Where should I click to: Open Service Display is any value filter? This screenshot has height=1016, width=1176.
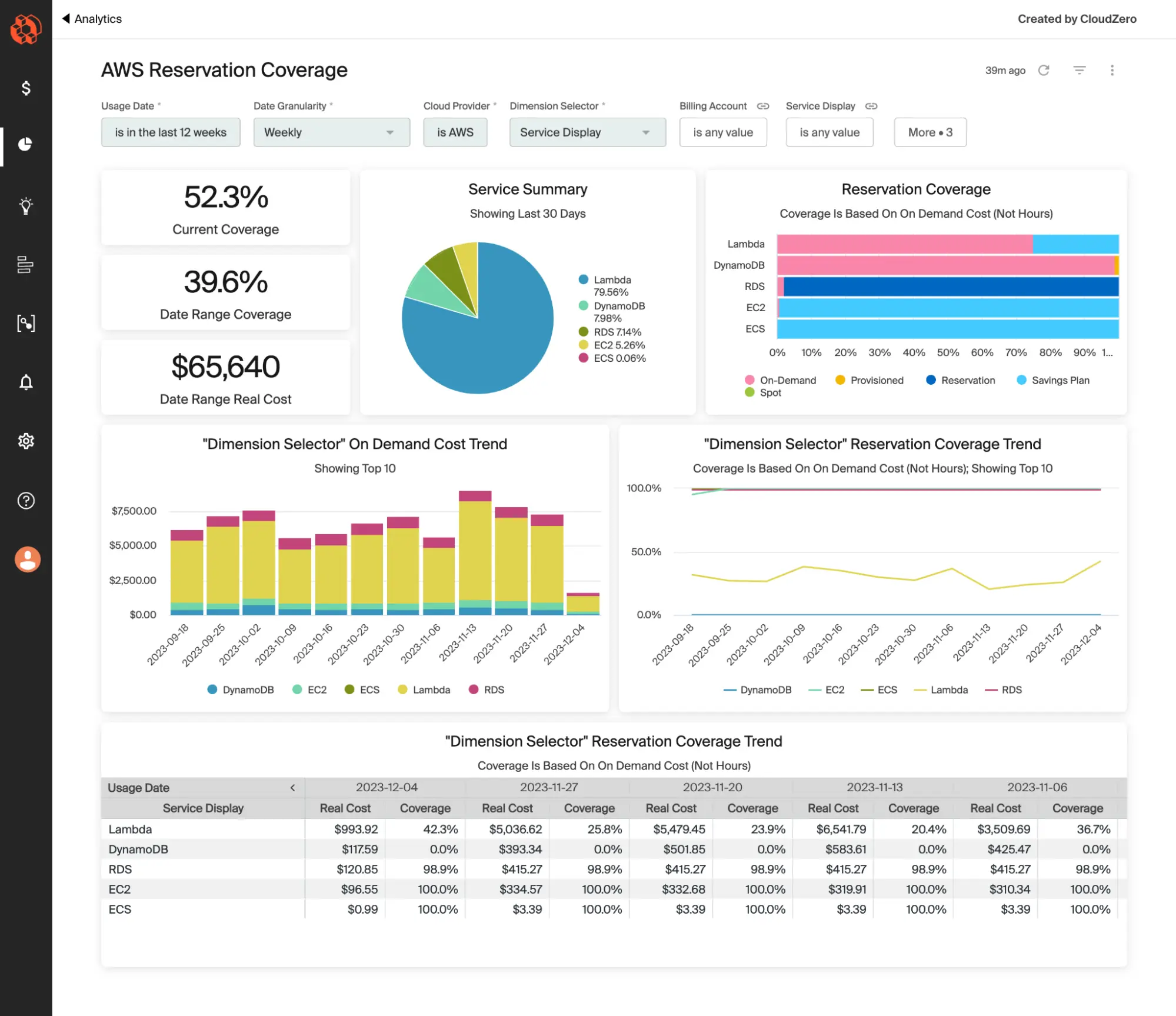829,132
